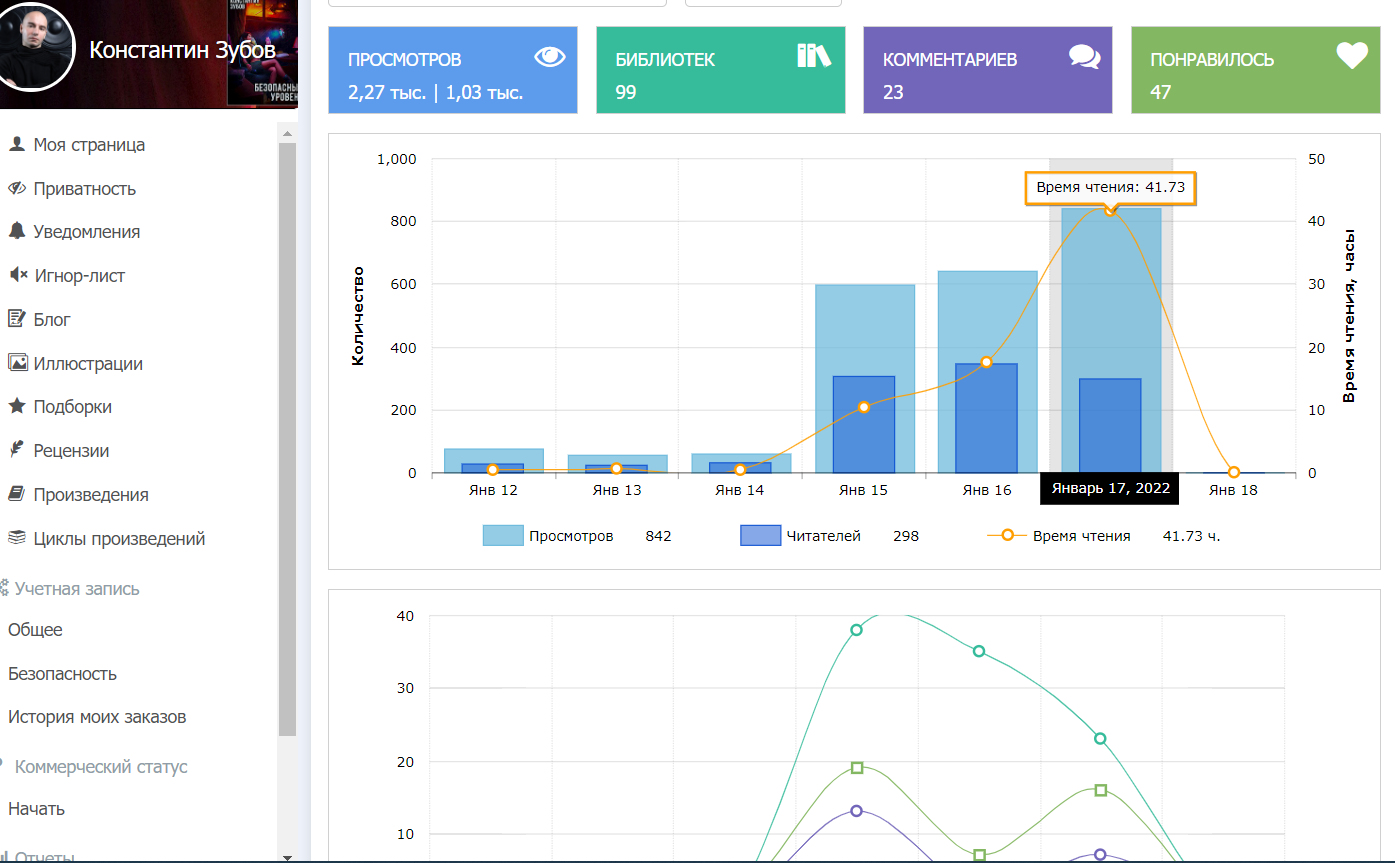Open the small dropdown above Библиотек card

click(762, 3)
